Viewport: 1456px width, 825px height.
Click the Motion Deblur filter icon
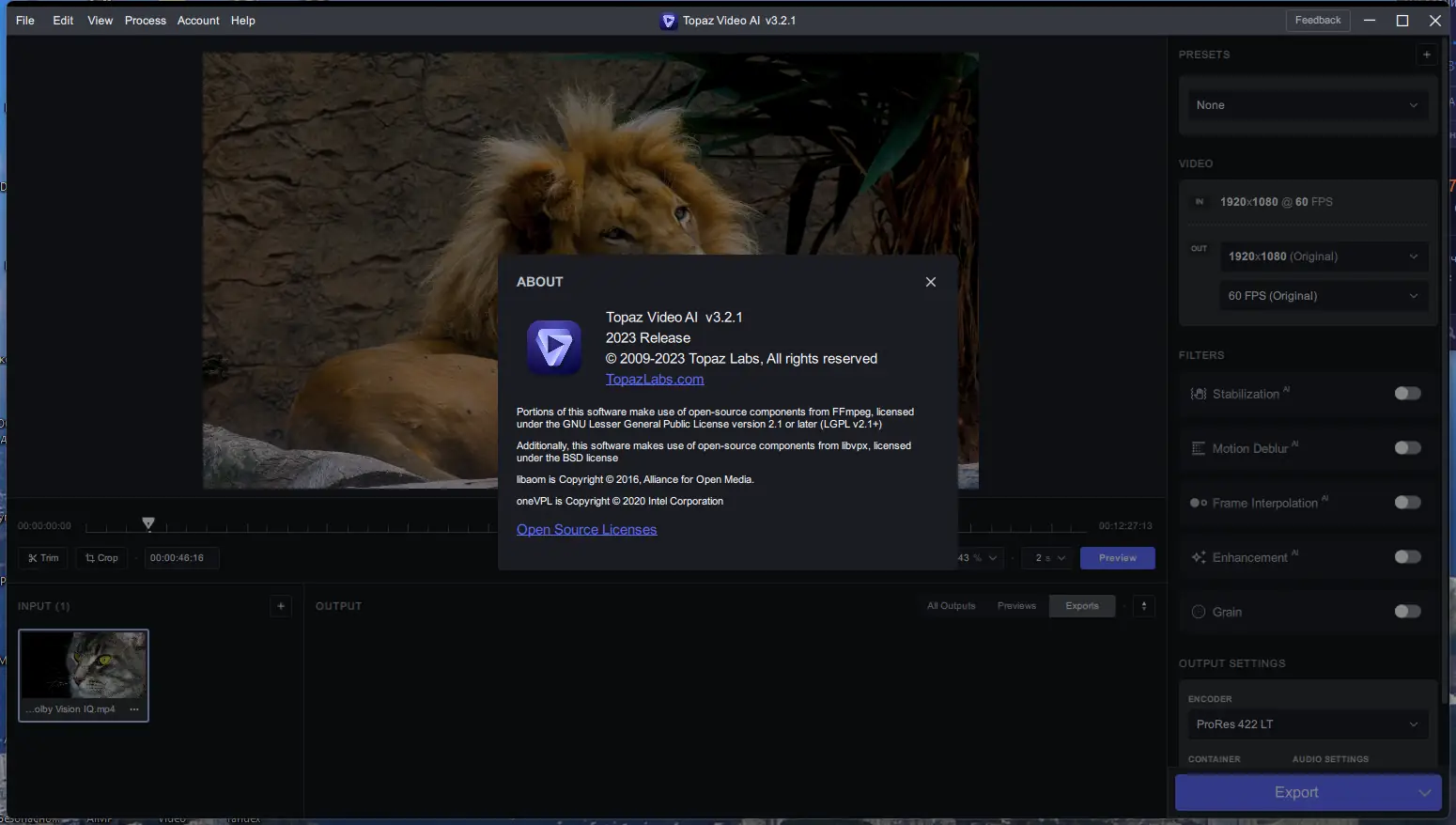click(1199, 448)
